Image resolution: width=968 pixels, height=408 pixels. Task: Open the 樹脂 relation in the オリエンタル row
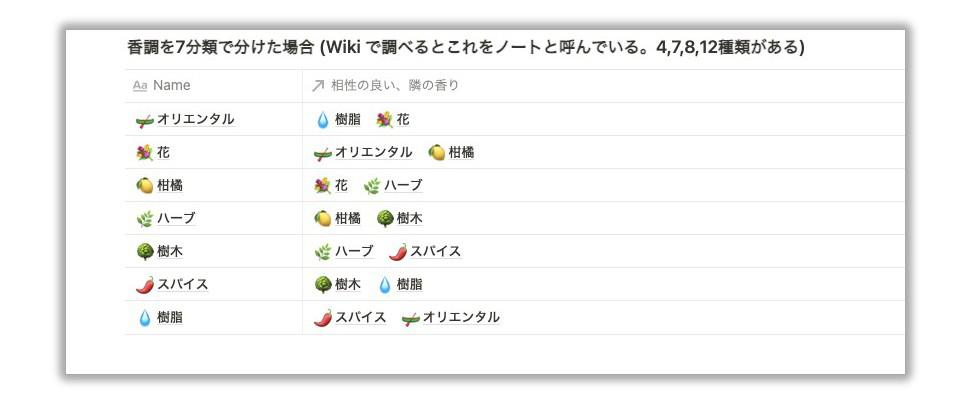(348, 119)
